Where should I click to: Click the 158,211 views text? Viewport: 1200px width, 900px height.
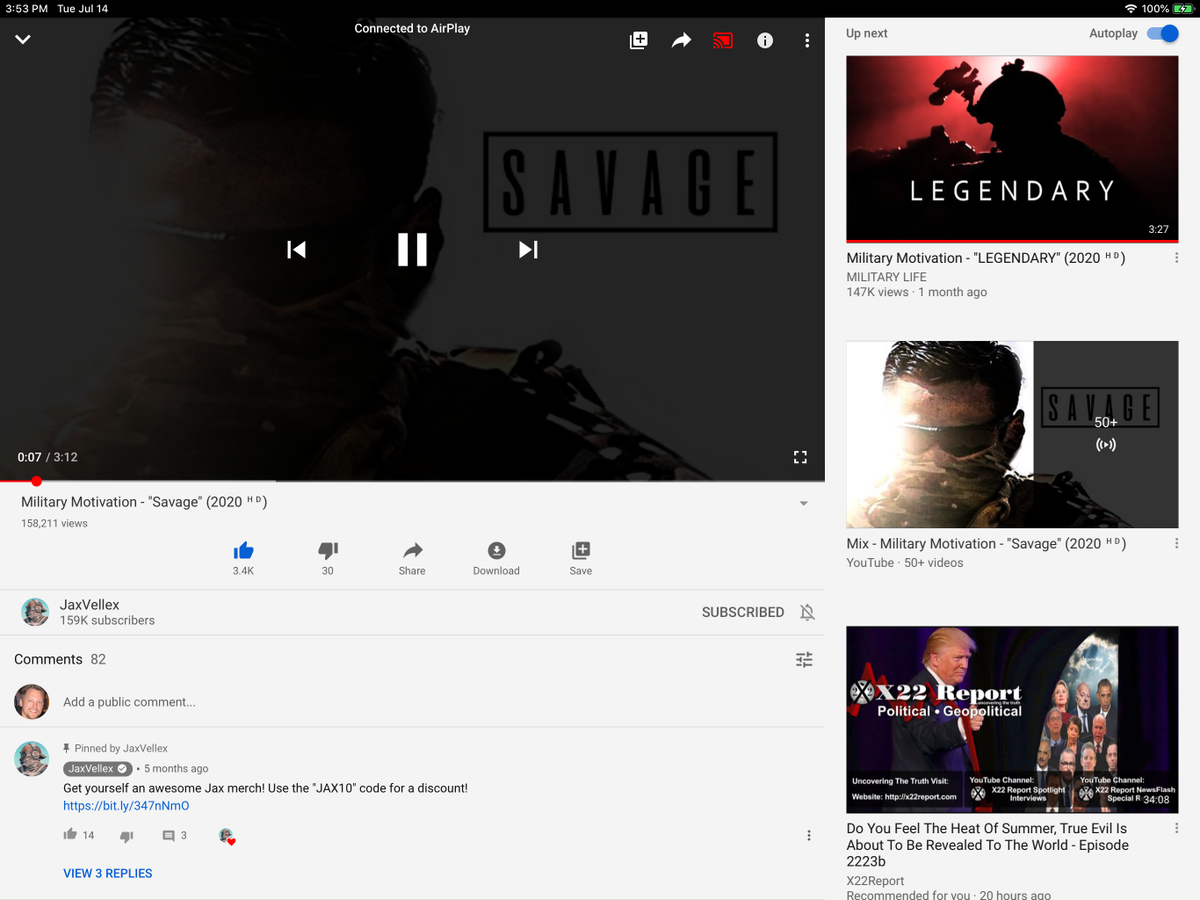click(54, 523)
